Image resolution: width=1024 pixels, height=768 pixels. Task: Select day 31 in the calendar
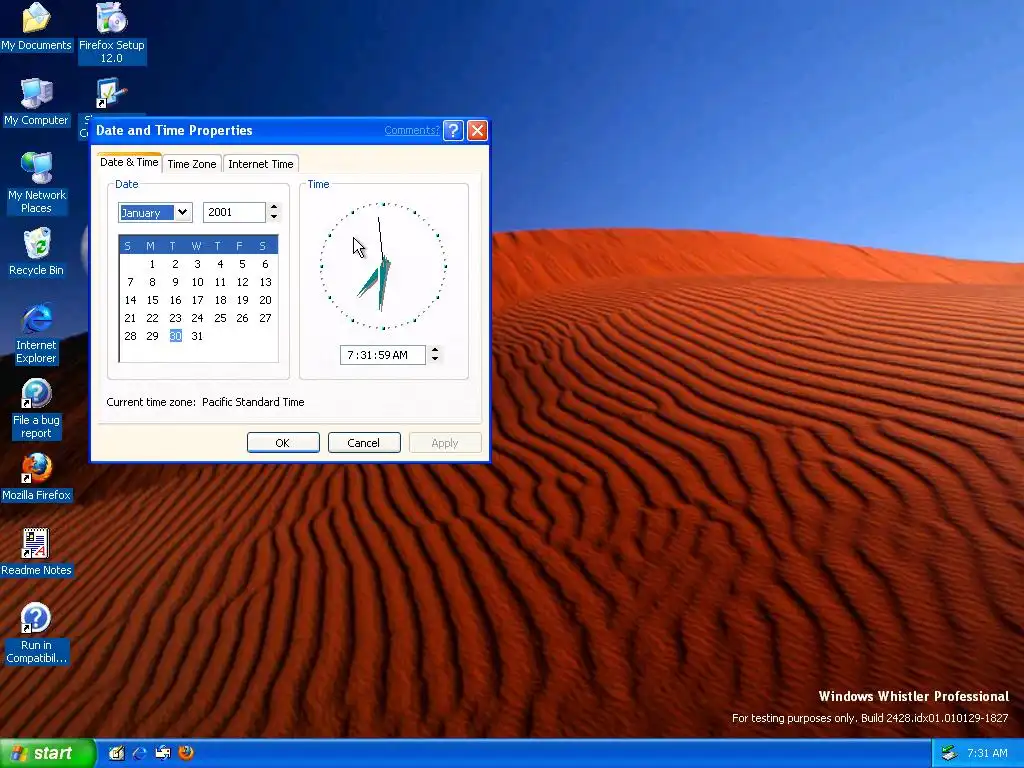[x=197, y=336]
